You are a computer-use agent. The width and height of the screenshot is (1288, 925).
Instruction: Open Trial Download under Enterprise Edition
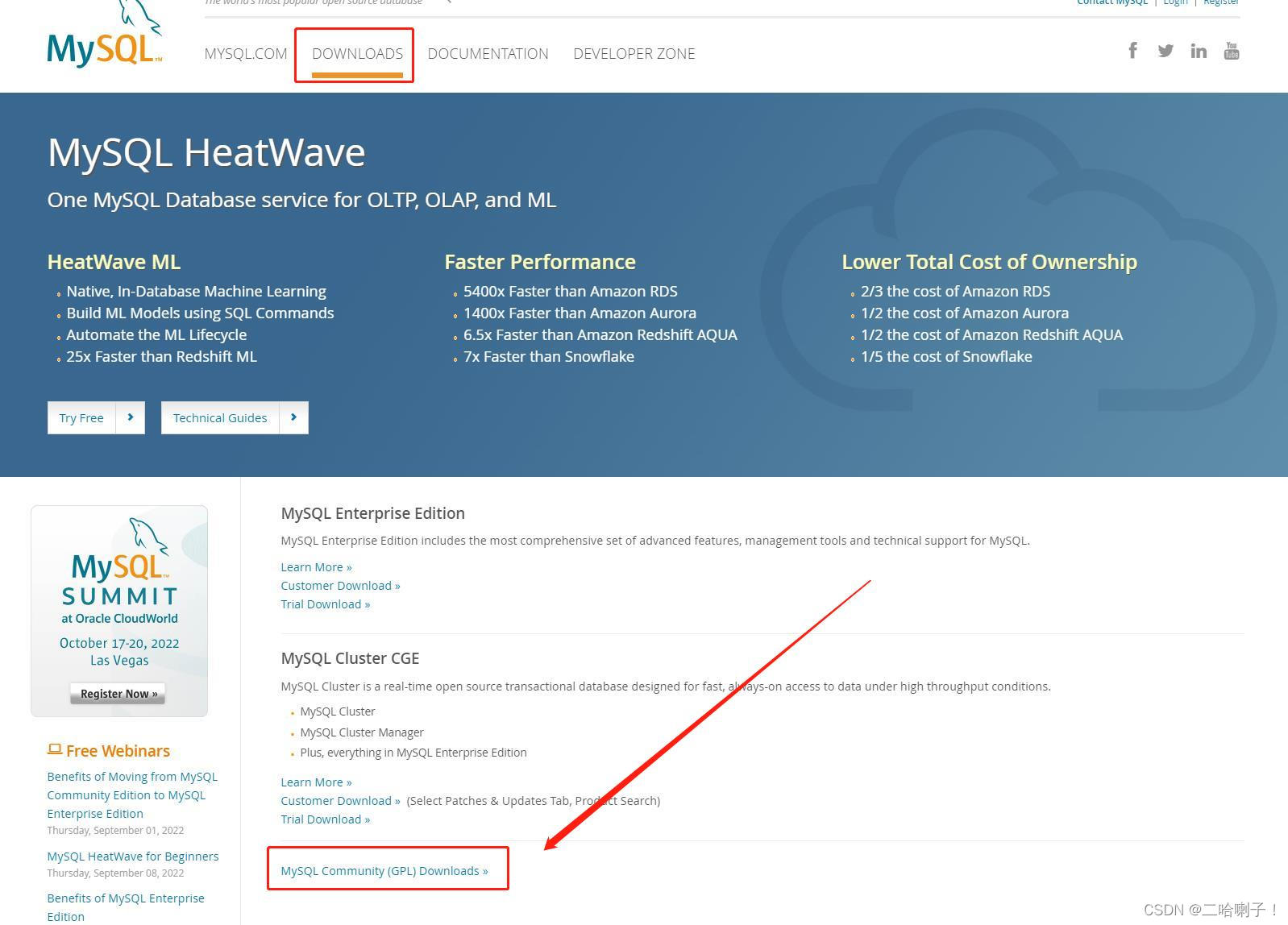(326, 604)
